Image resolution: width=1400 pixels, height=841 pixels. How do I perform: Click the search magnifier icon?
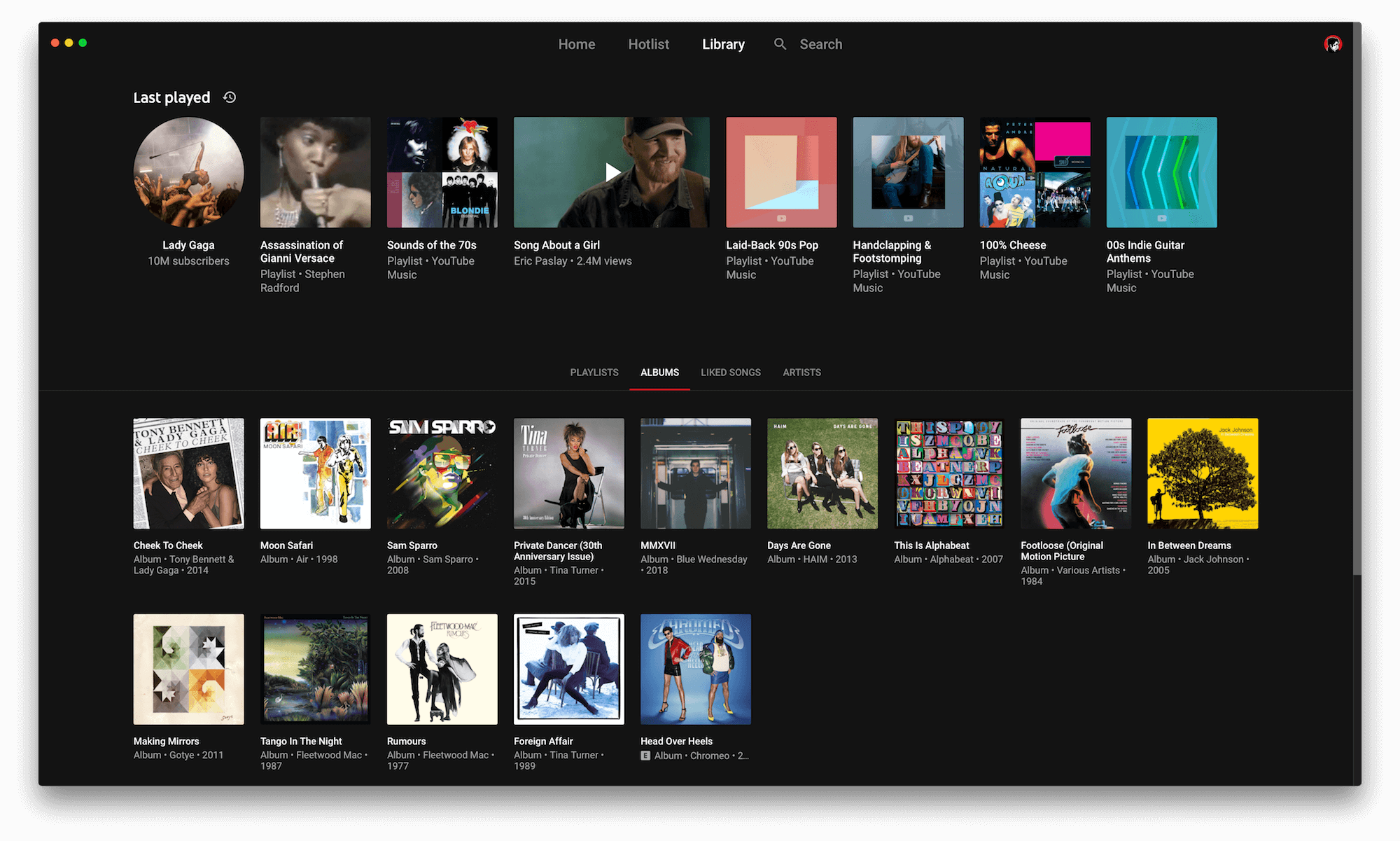780,44
